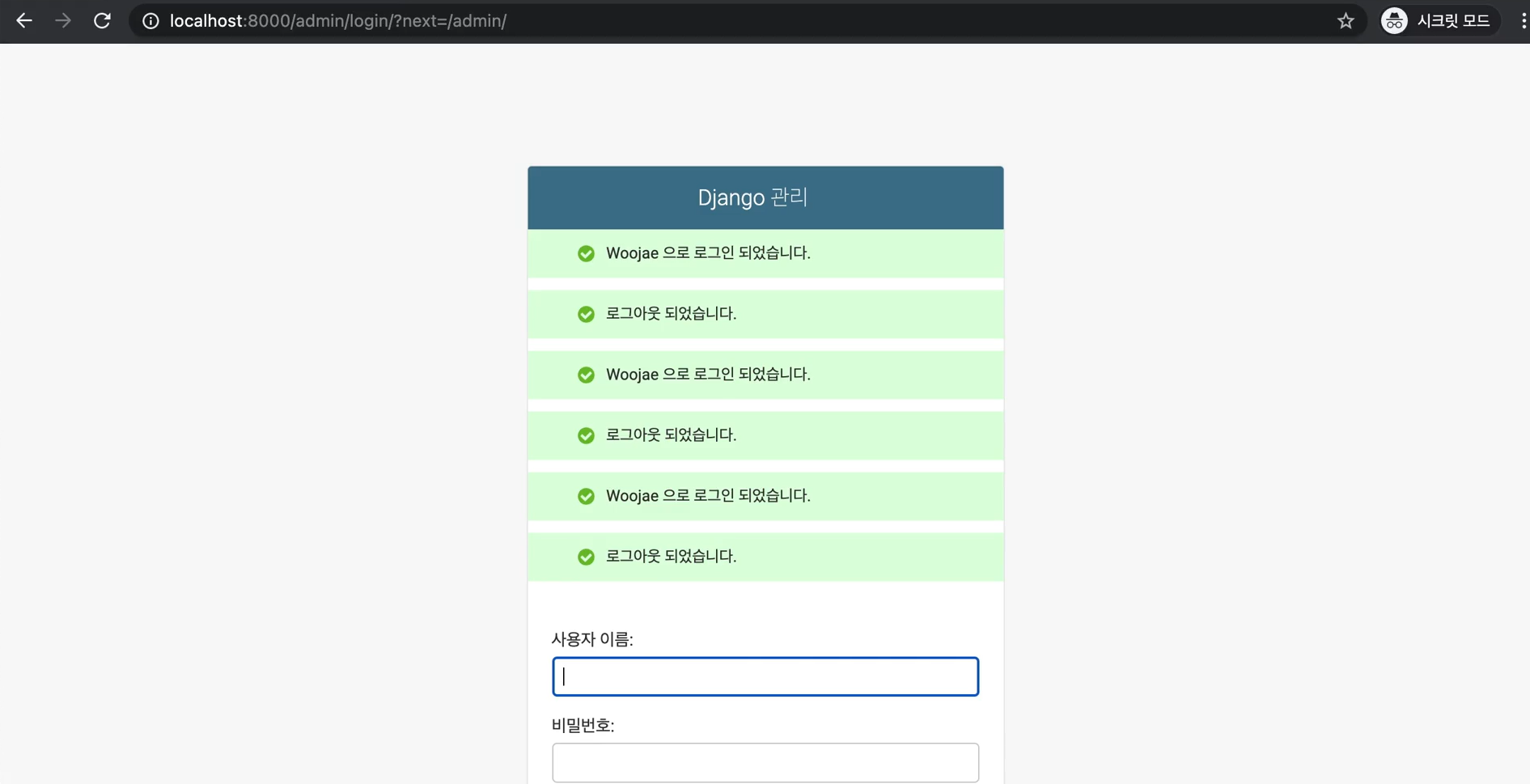Open the browser three-dot menu
The height and width of the screenshot is (784, 1530).
point(1523,21)
